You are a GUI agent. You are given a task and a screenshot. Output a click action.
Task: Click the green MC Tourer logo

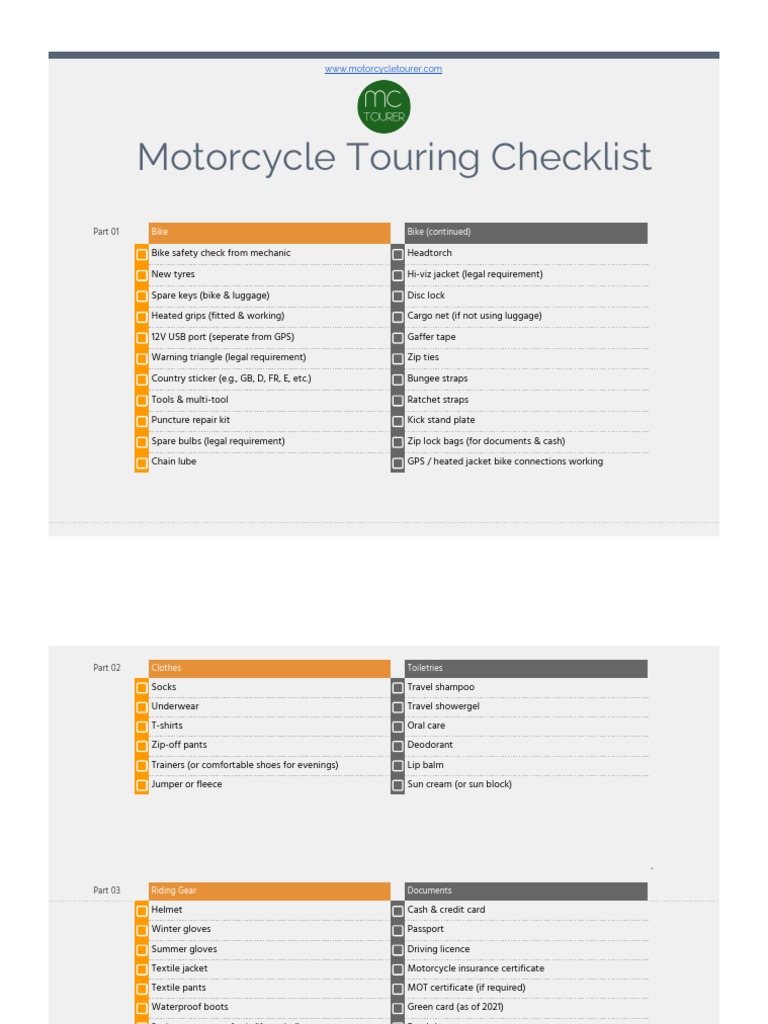click(x=384, y=107)
